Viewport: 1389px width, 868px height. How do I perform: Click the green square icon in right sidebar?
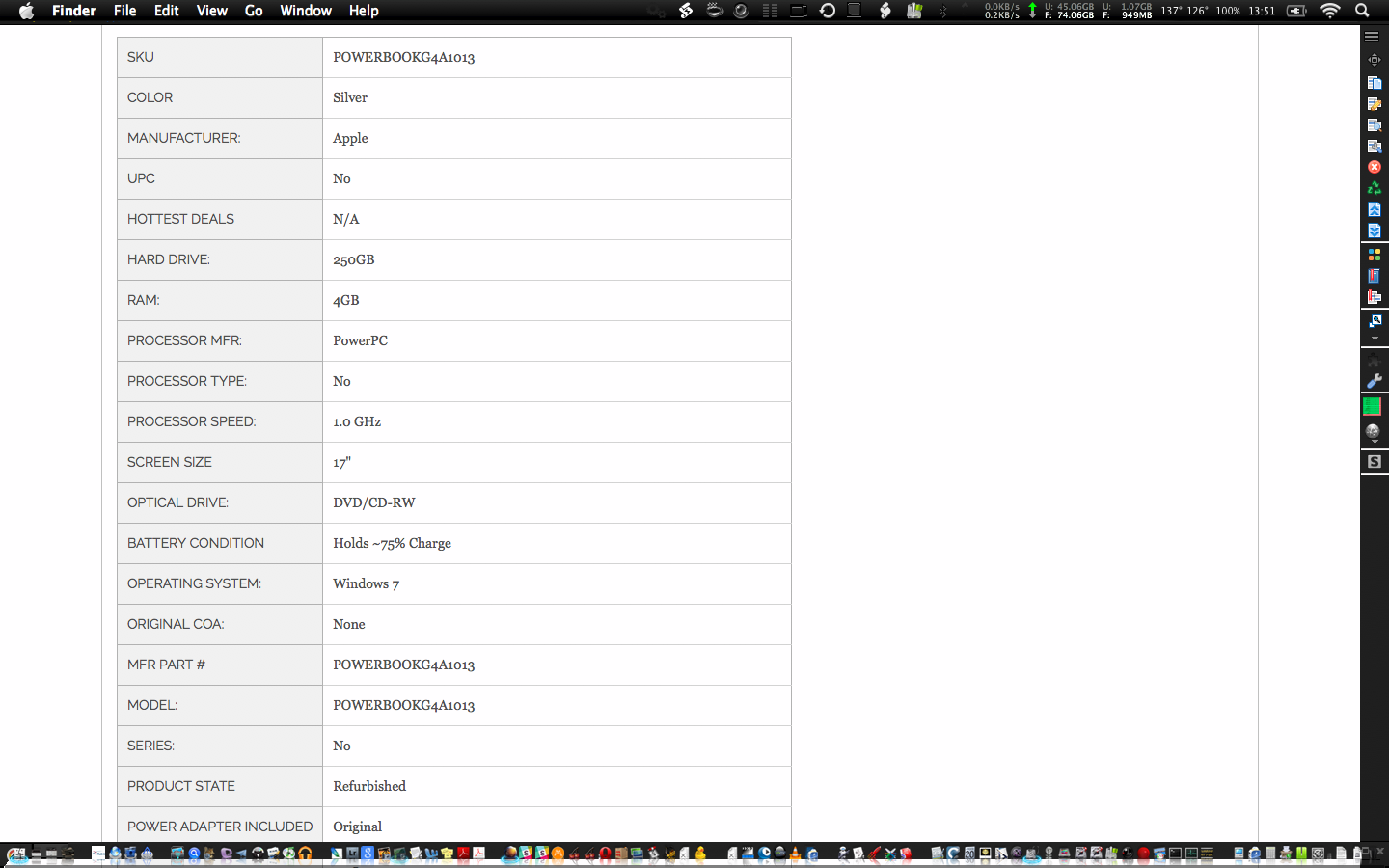pos(1372,407)
